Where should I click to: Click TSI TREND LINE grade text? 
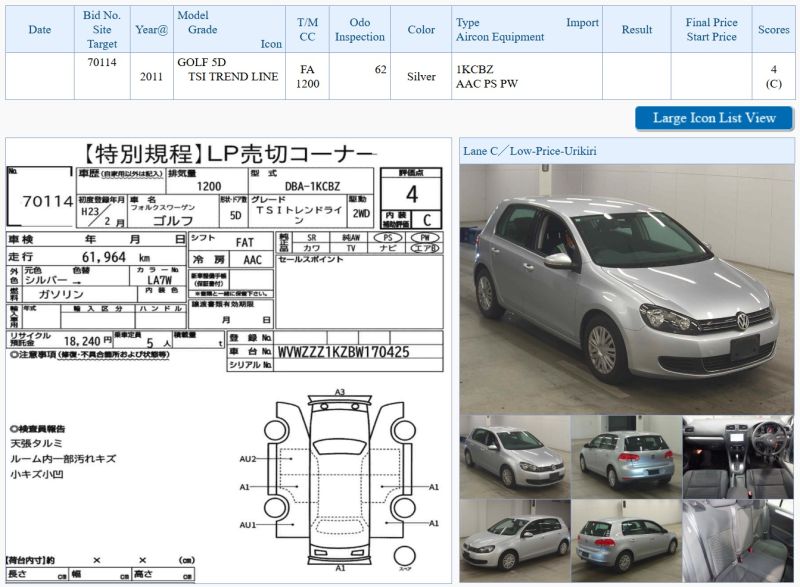tap(233, 76)
